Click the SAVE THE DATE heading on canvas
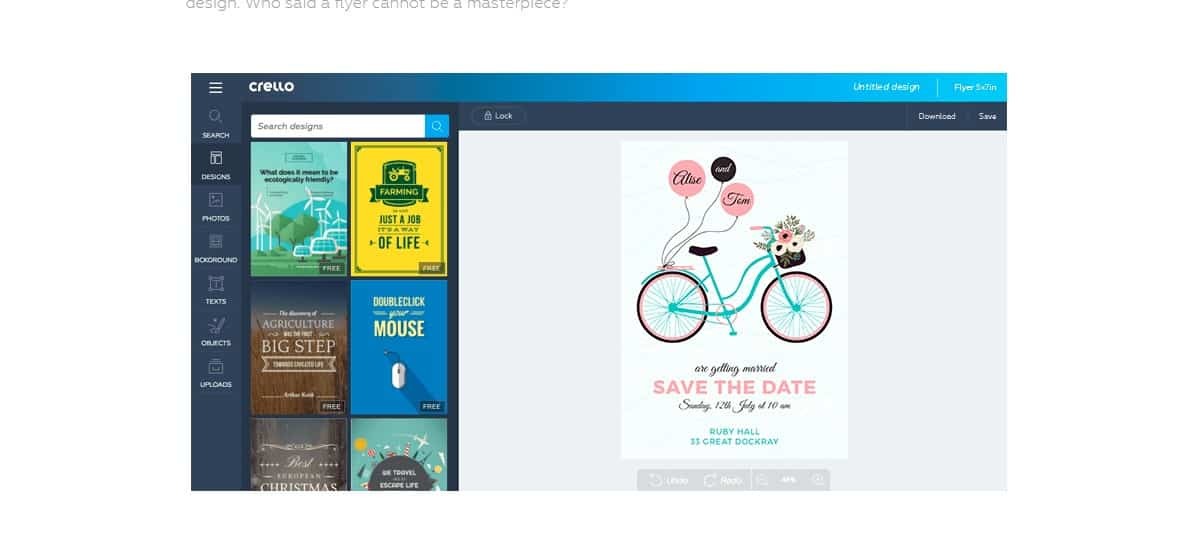The width and height of the screenshot is (1200, 552). click(x=734, y=387)
